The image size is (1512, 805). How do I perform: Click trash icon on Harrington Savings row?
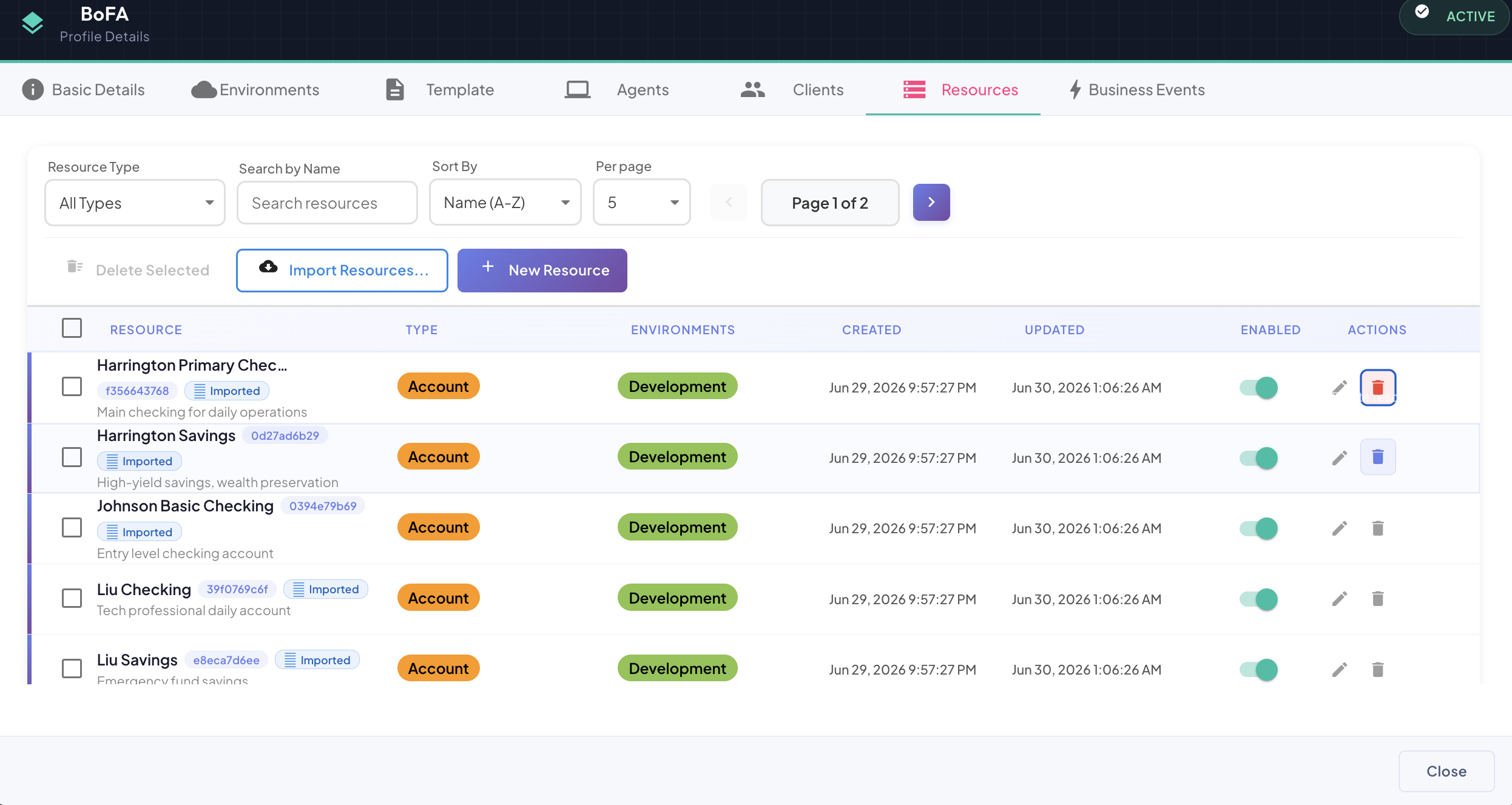click(x=1378, y=457)
